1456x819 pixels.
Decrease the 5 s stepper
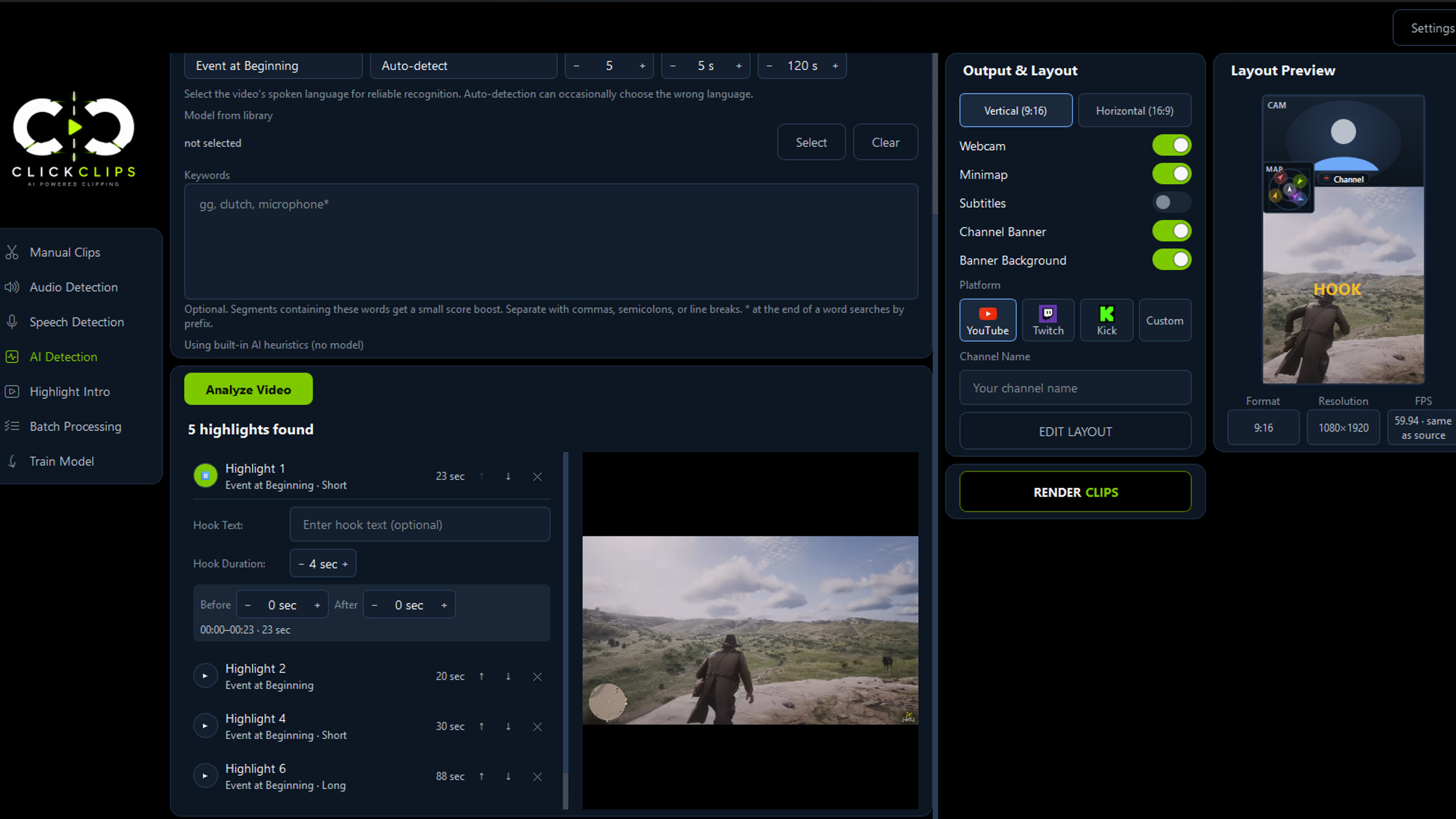(x=673, y=66)
